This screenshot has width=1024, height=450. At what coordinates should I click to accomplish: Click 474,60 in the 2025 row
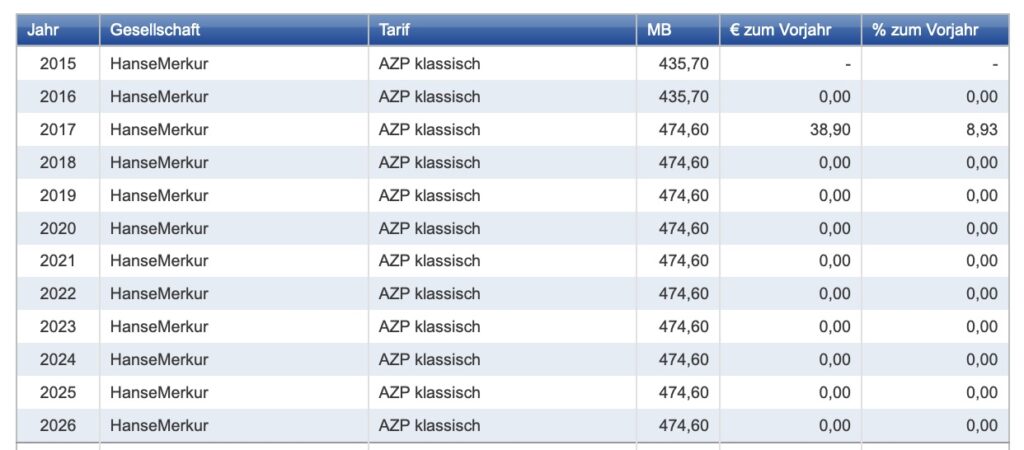click(x=684, y=393)
